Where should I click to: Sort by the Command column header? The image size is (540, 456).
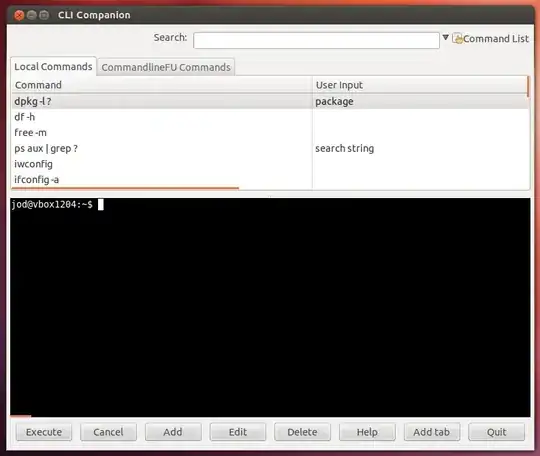(x=162, y=85)
